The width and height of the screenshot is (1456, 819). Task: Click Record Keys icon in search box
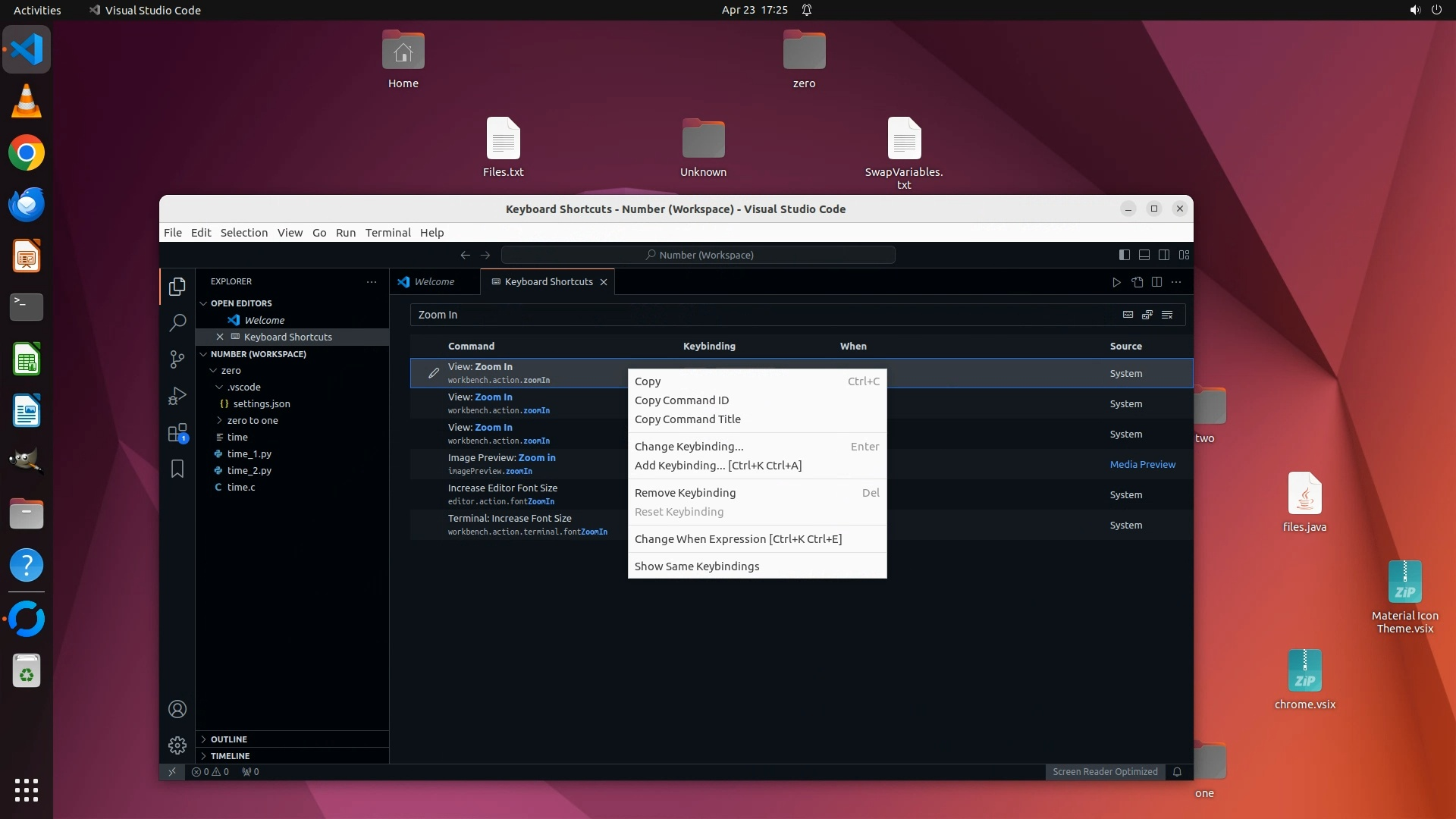click(x=1128, y=315)
